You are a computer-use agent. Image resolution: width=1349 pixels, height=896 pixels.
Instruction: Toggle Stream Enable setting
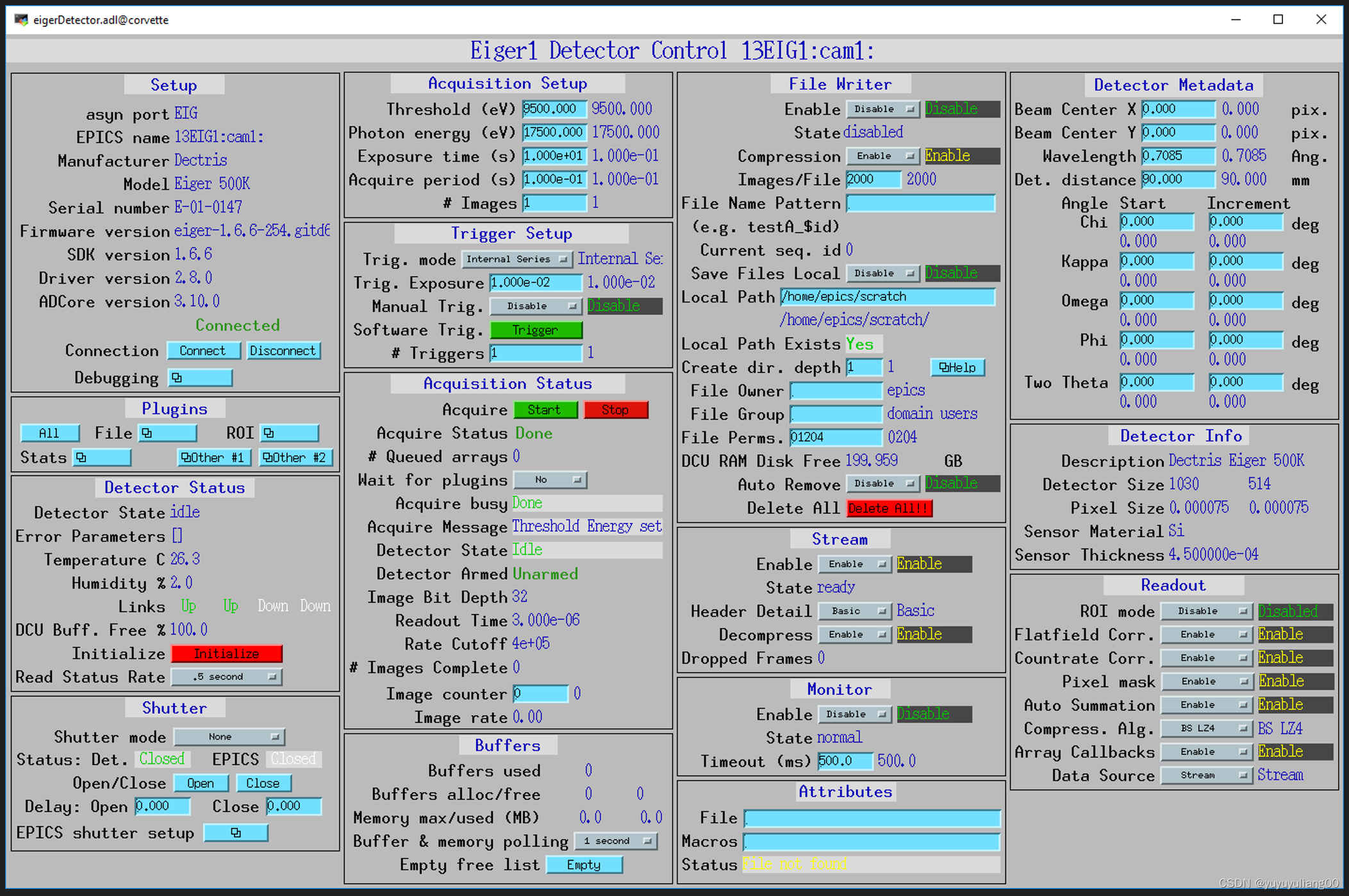tap(854, 564)
